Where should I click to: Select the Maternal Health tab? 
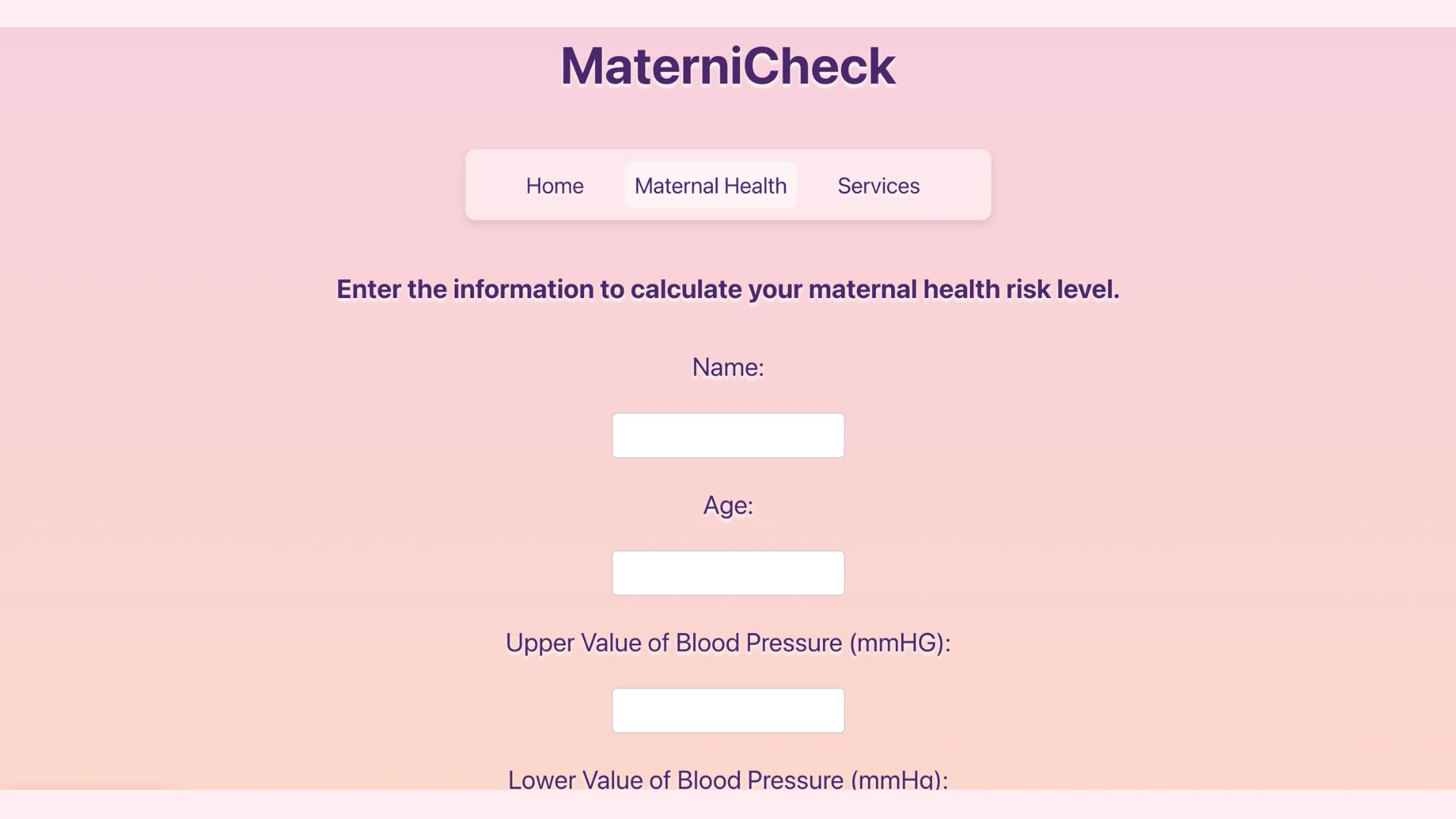pos(710,186)
